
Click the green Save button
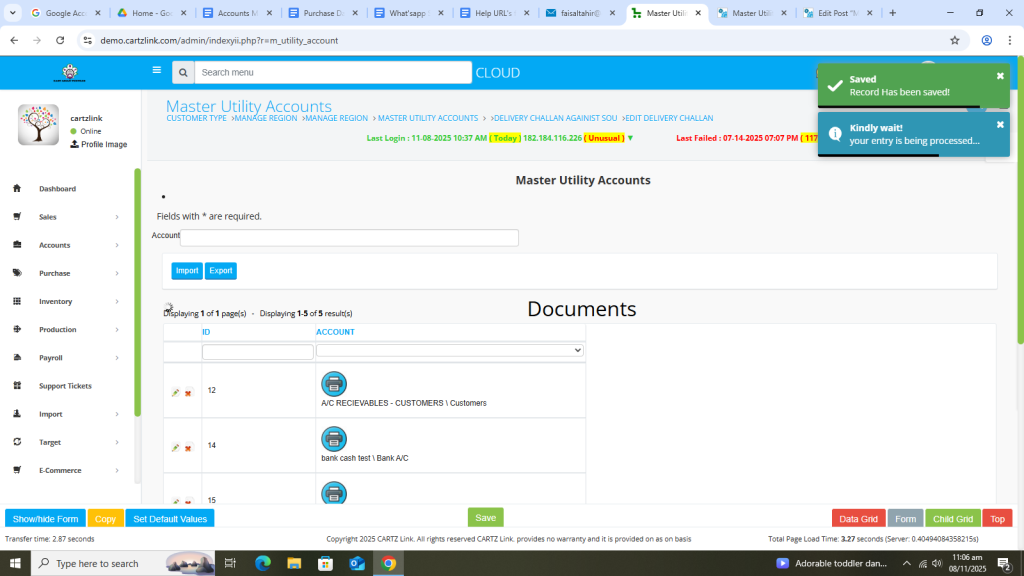pyautogui.click(x=485, y=517)
